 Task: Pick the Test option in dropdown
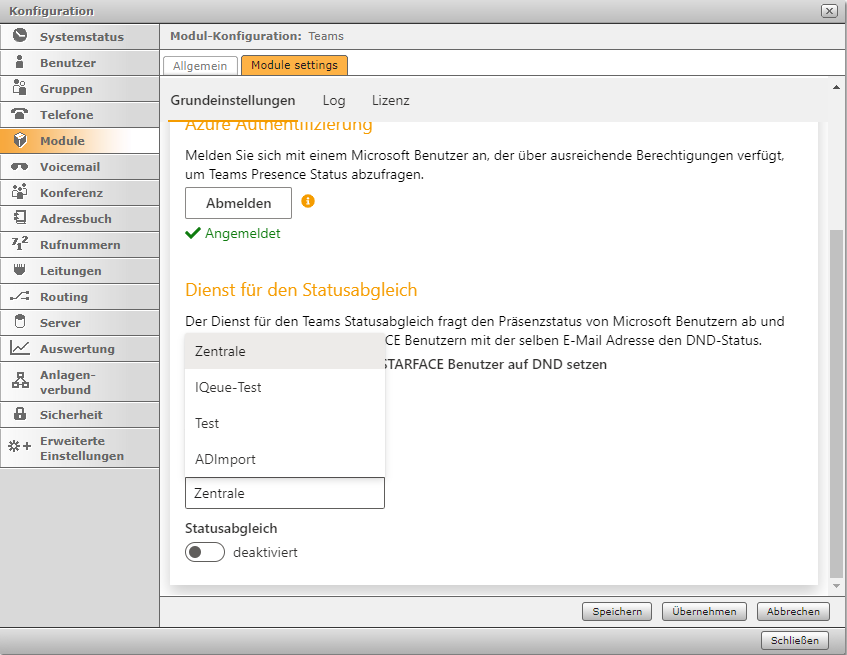coord(285,423)
